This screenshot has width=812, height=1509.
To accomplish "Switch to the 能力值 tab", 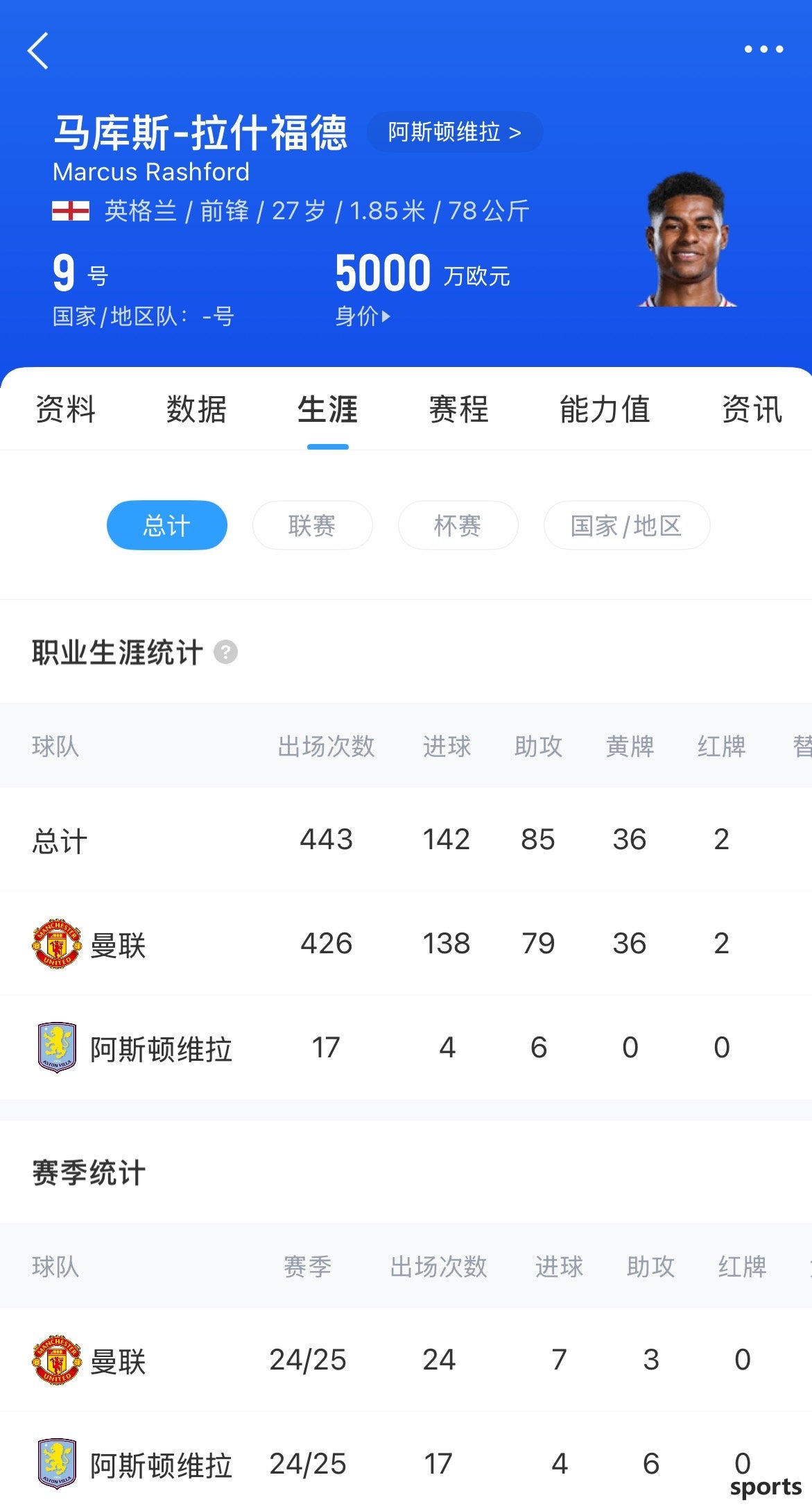I will click(605, 409).
